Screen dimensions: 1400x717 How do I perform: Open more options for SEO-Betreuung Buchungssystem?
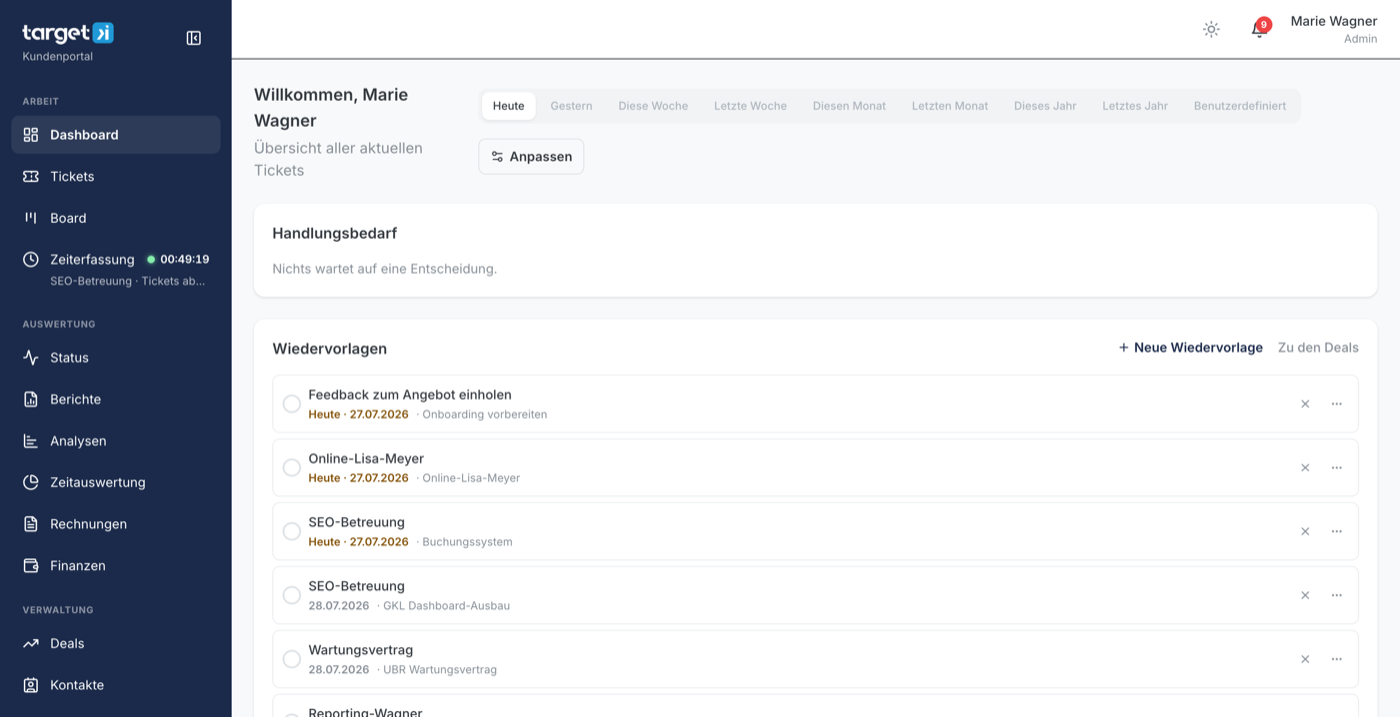point(1337,532)
